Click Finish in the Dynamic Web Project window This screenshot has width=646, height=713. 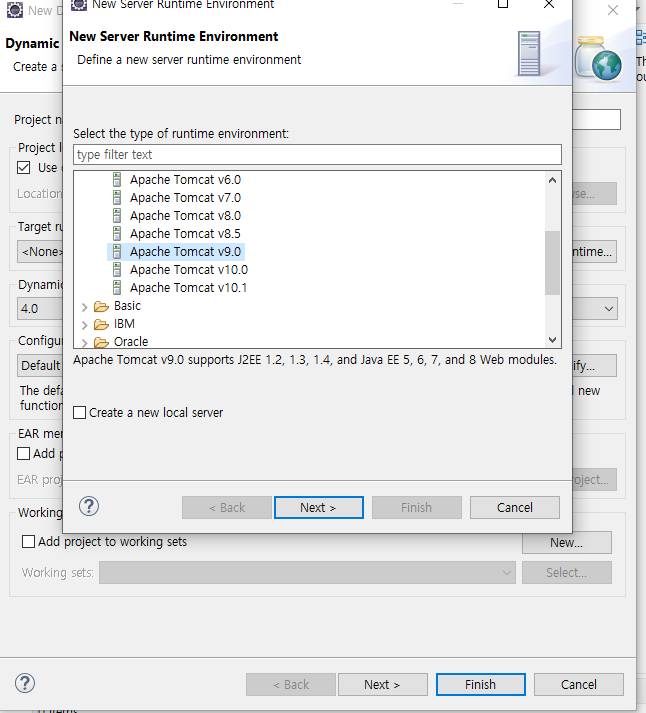[481, 684]
